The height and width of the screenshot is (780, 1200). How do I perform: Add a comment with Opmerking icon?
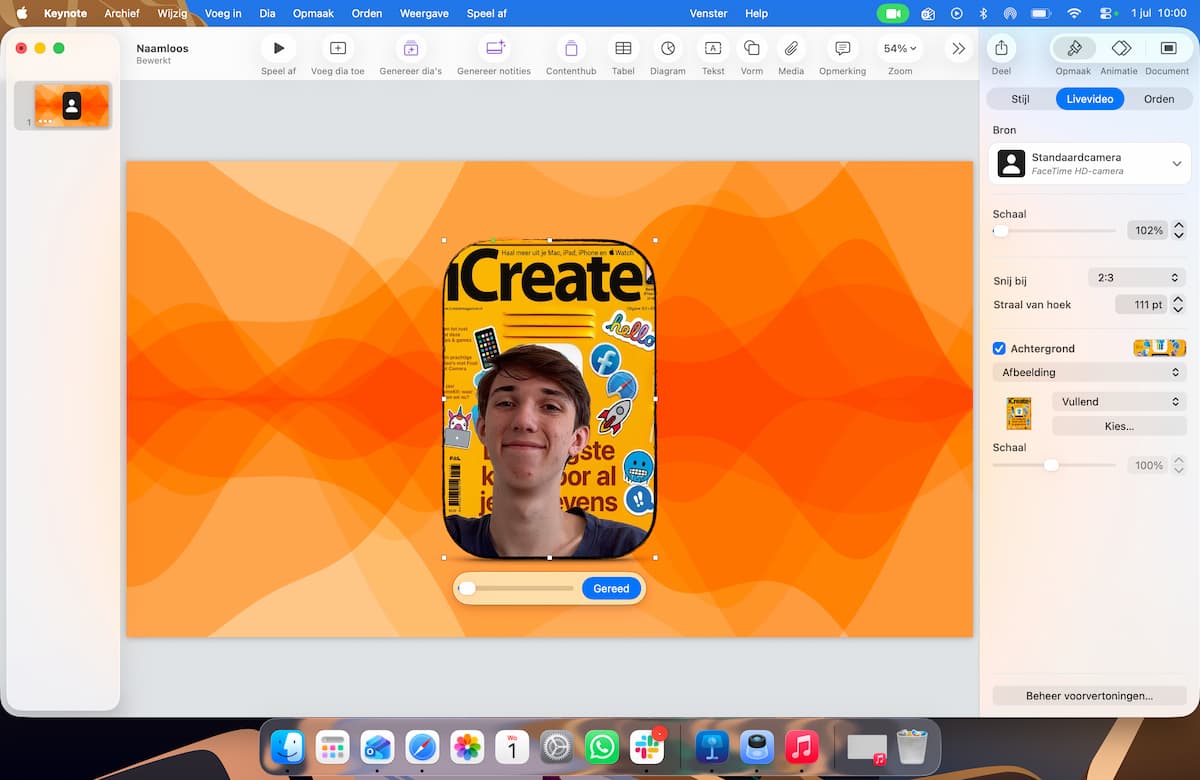pos(843,48)
